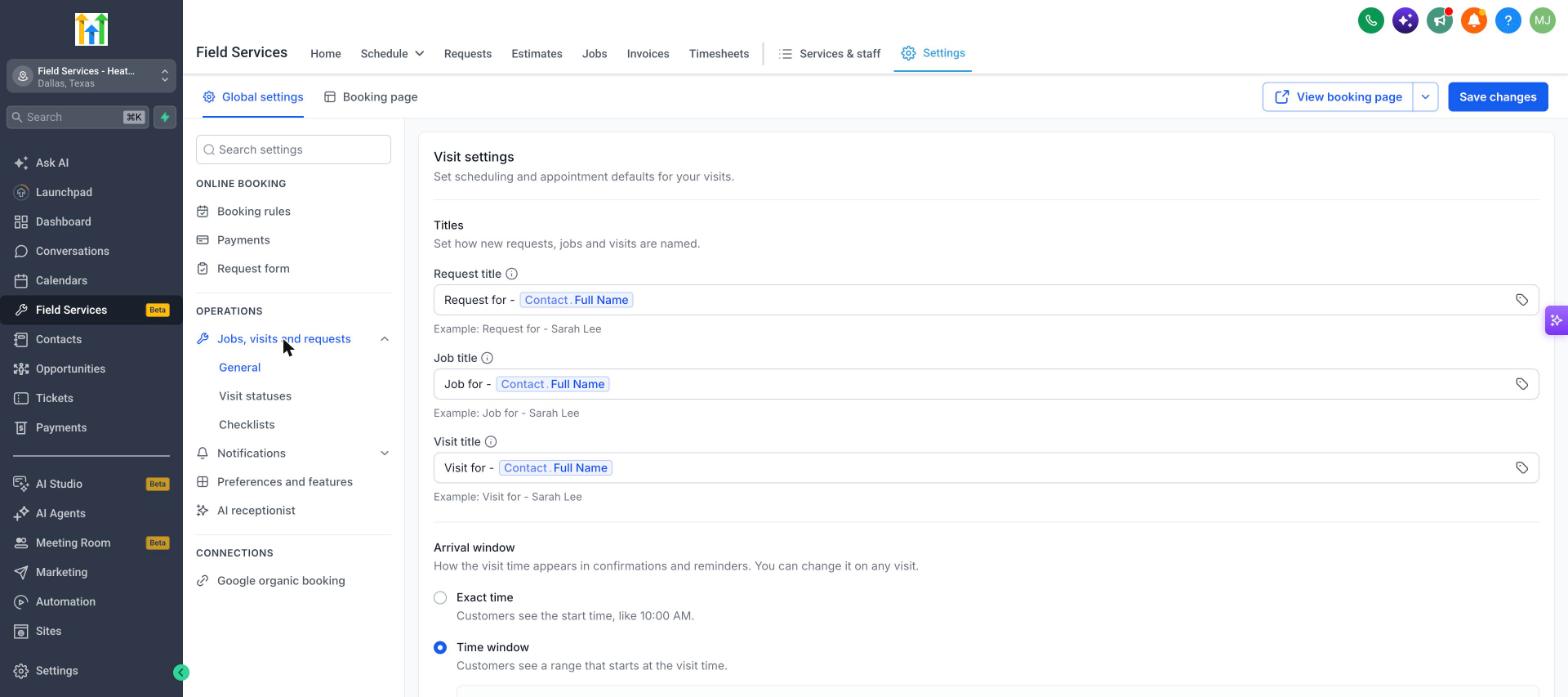1568x697 pixels.
Task: Open the MJ user avatar
Action: (x=1542, y=20)
